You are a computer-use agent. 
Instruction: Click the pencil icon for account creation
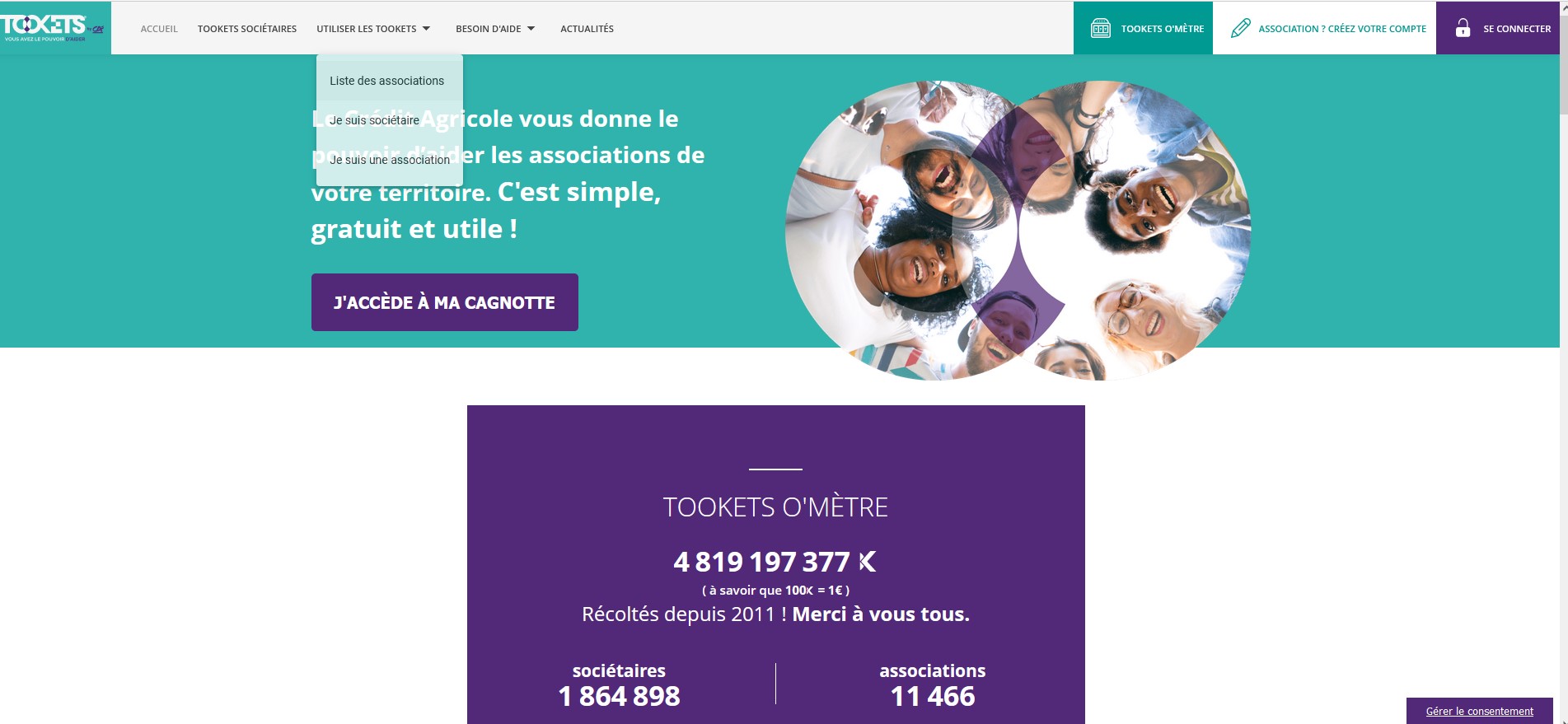(1240, 29)
